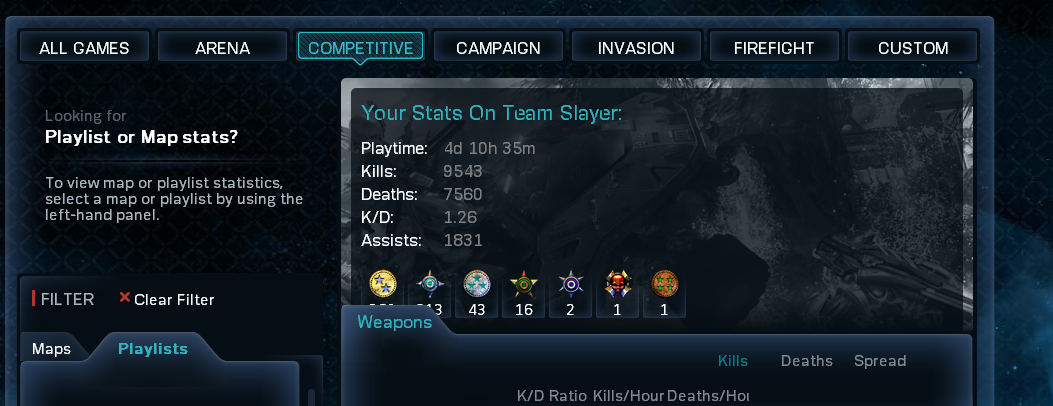
Task: Switch weapon stats view to Kills
Action: click(733, 361)
